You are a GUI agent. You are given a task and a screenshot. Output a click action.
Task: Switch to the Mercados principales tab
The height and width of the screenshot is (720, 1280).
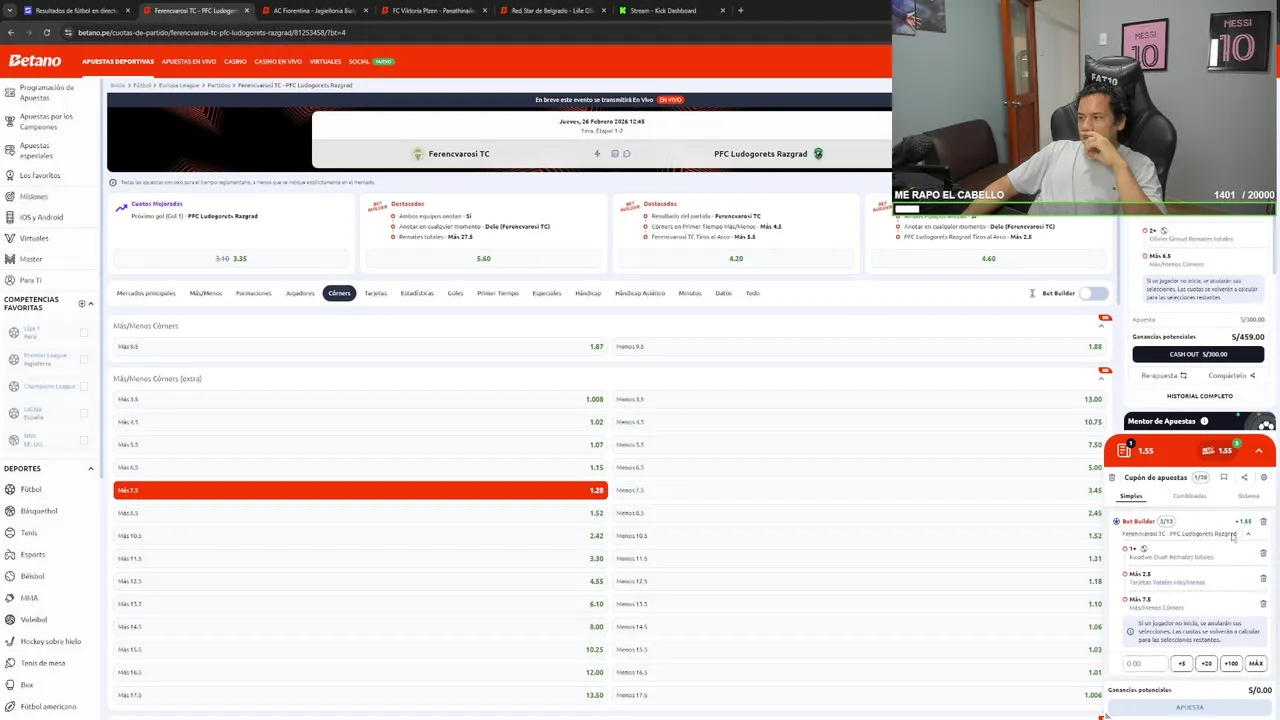tap(146, 293)
